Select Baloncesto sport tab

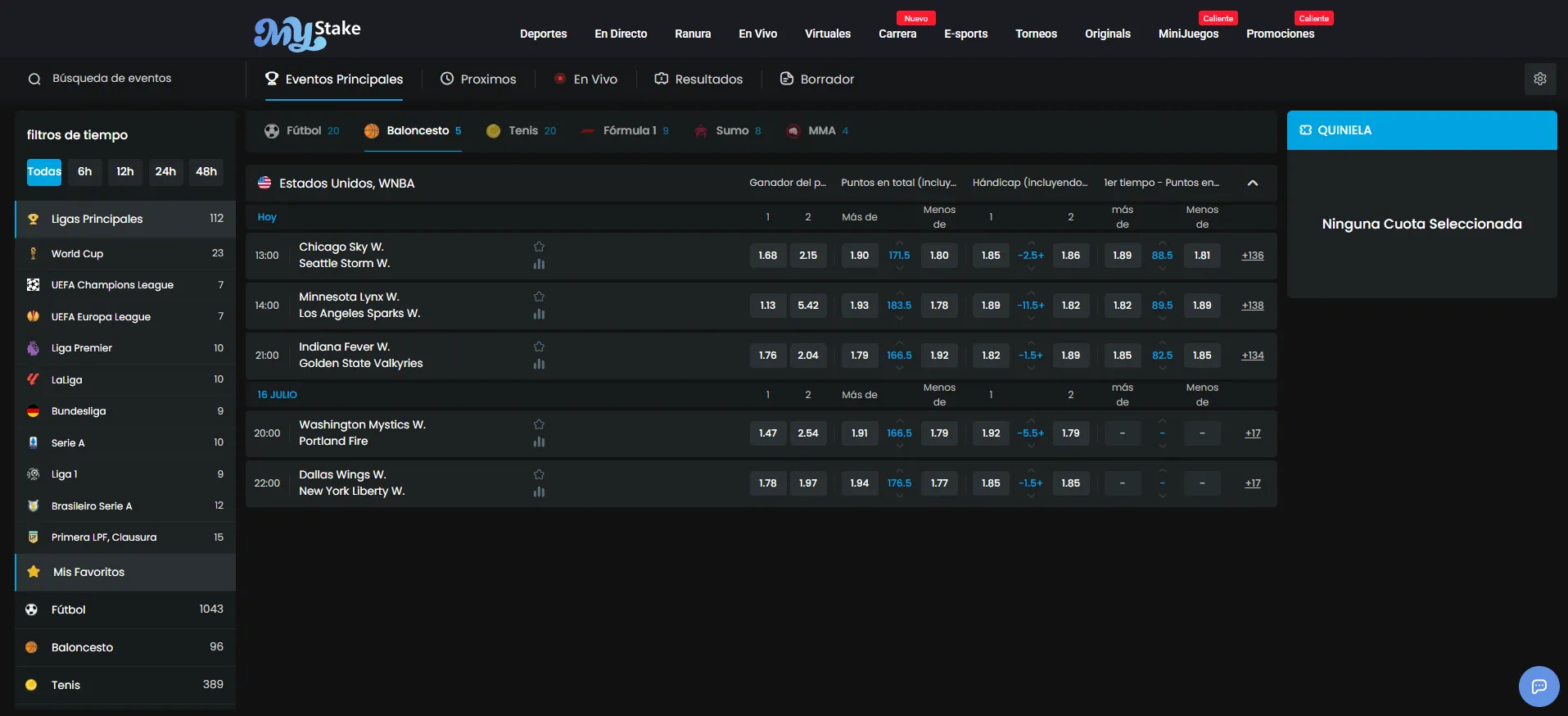pos(413,130)
